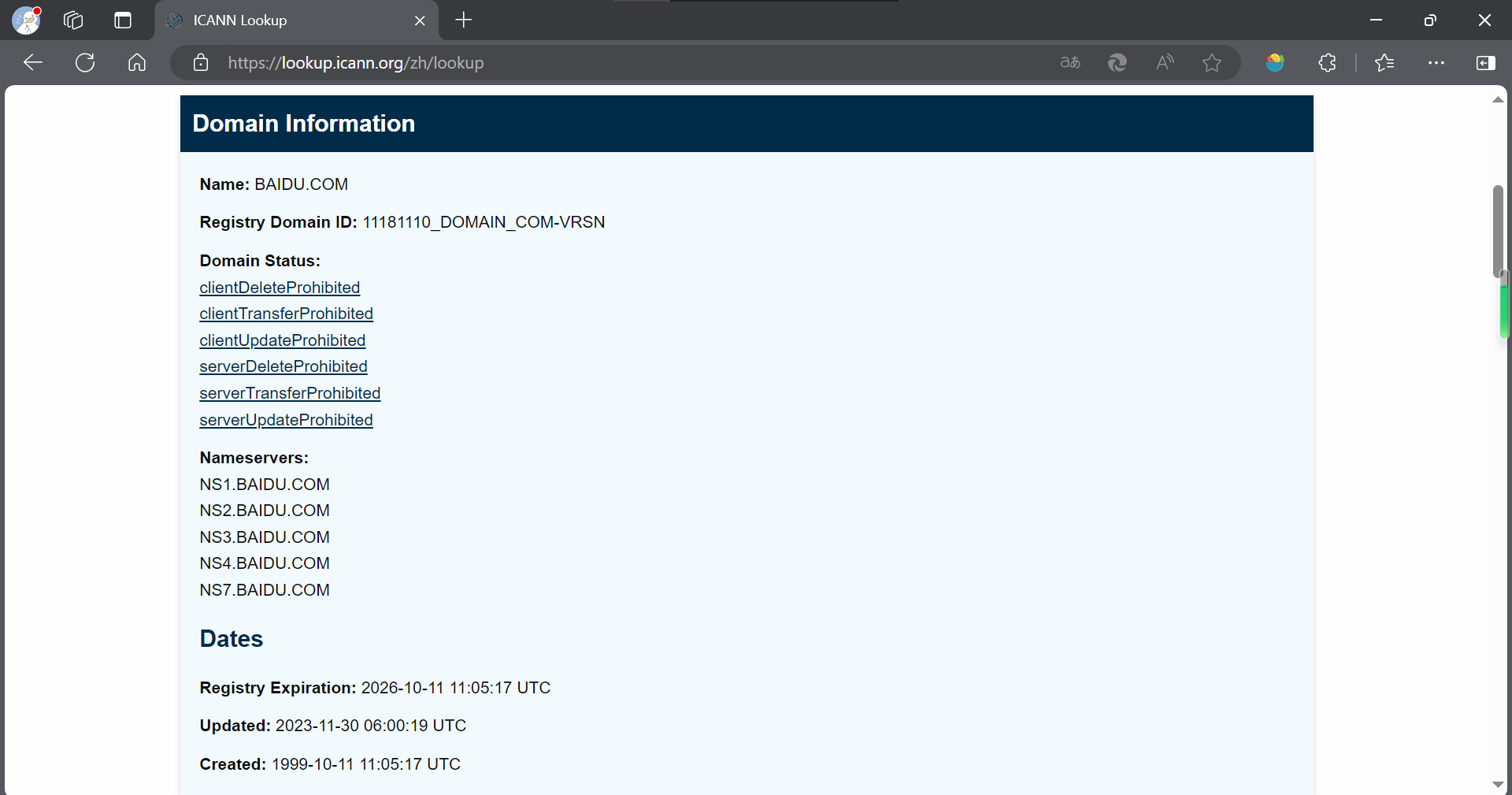This screenshot has width=1512, height=795.
Task: Open the tab actions menu icon
Action: [123, 20]
